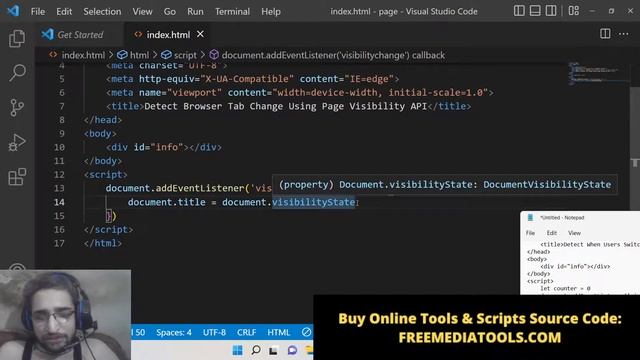Screen dimensions: 640x360
Task: Open the View menu
Action: pyautogui.click(x=142, y=11)
